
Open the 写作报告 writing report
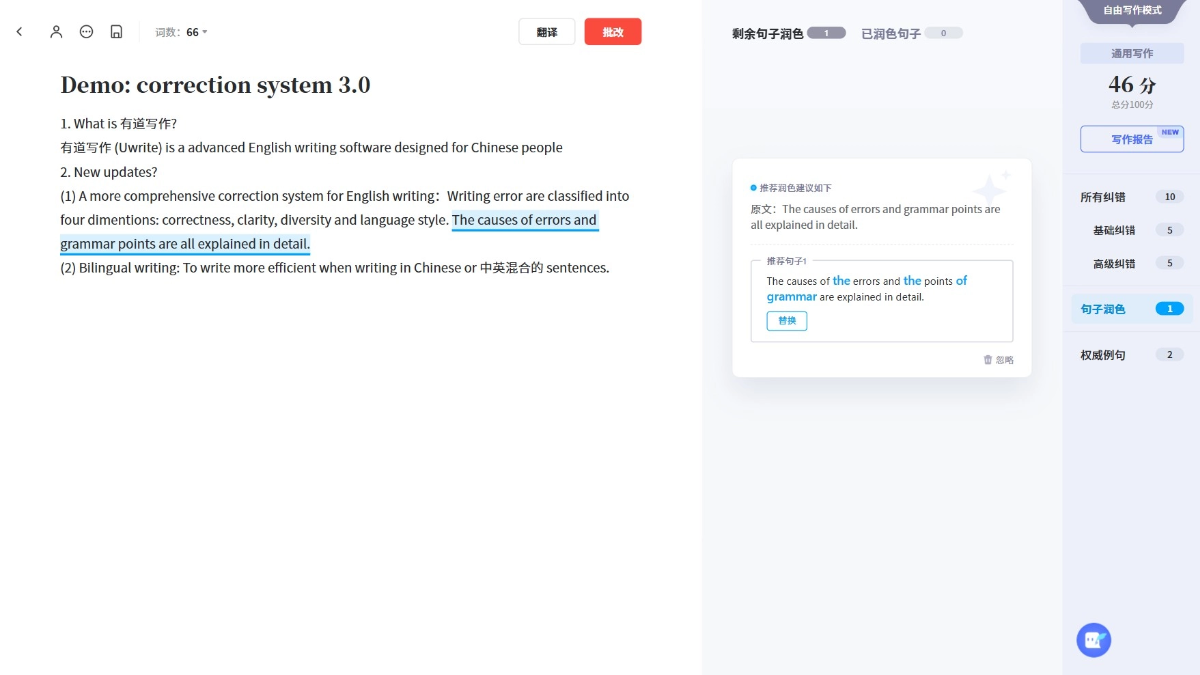(x=1132, y=139)
